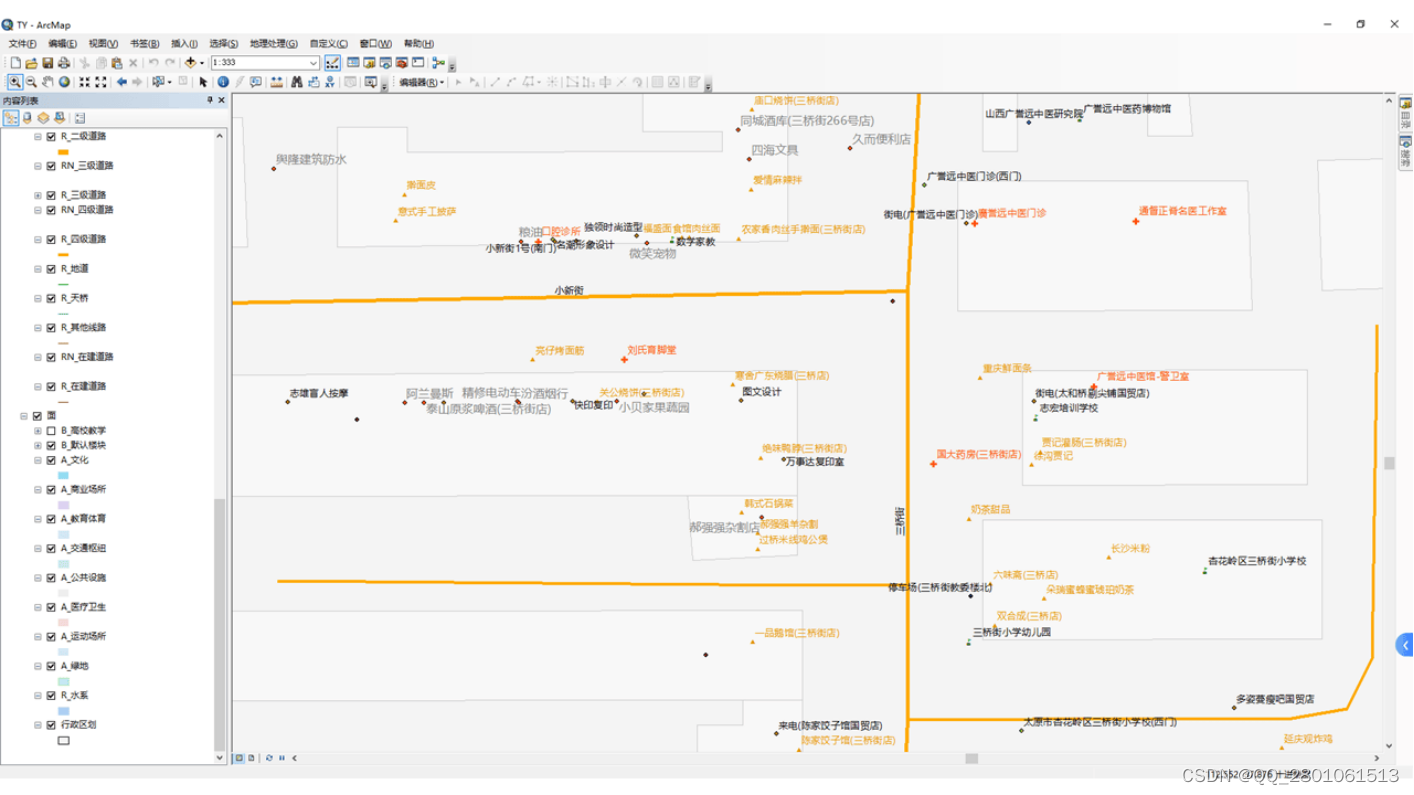This screenshot has width=1414, height=795.
Task: Select the Identify tool
Action: 223,82
